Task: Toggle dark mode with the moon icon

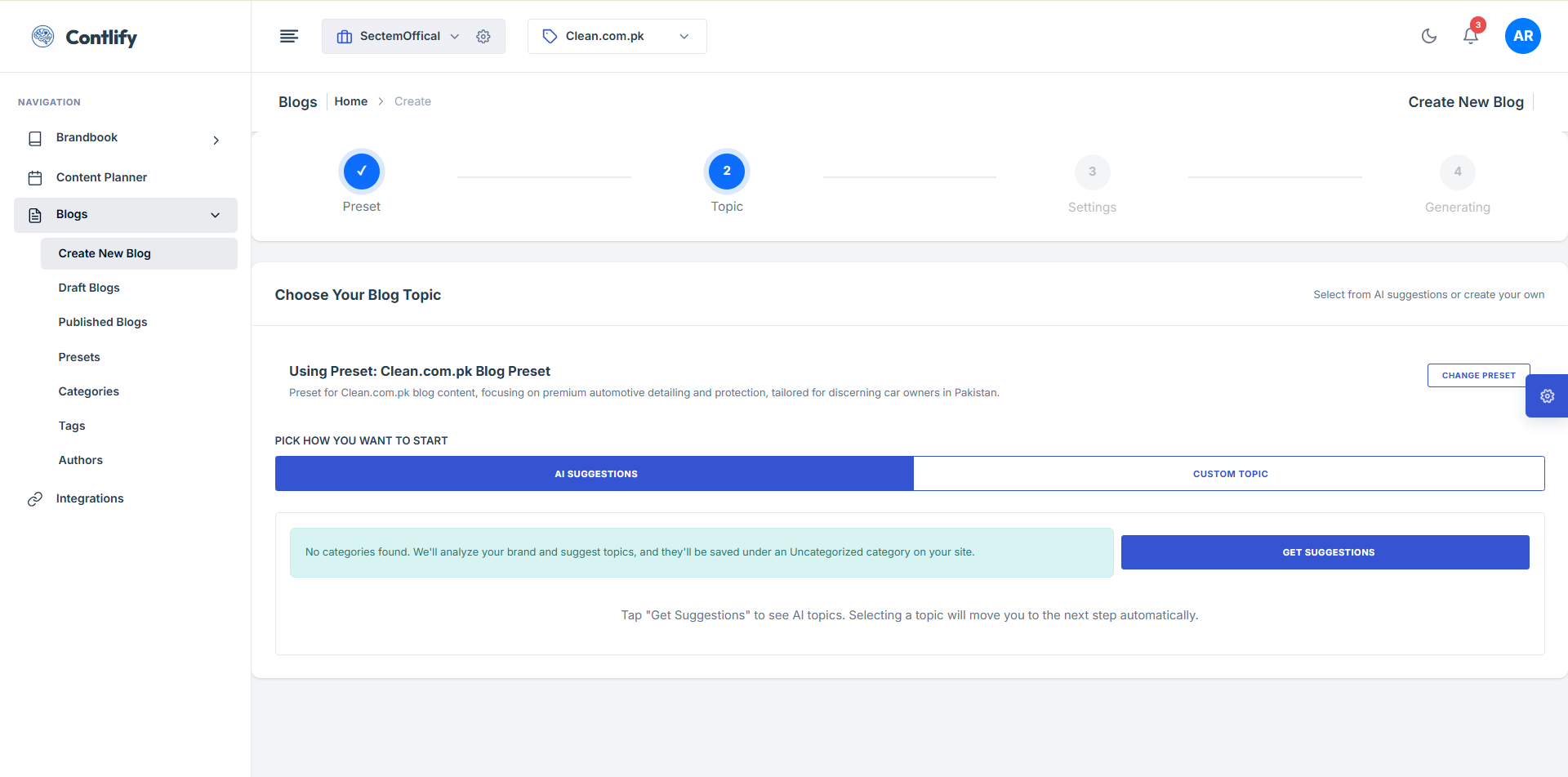Action: tap(1428, 36)
